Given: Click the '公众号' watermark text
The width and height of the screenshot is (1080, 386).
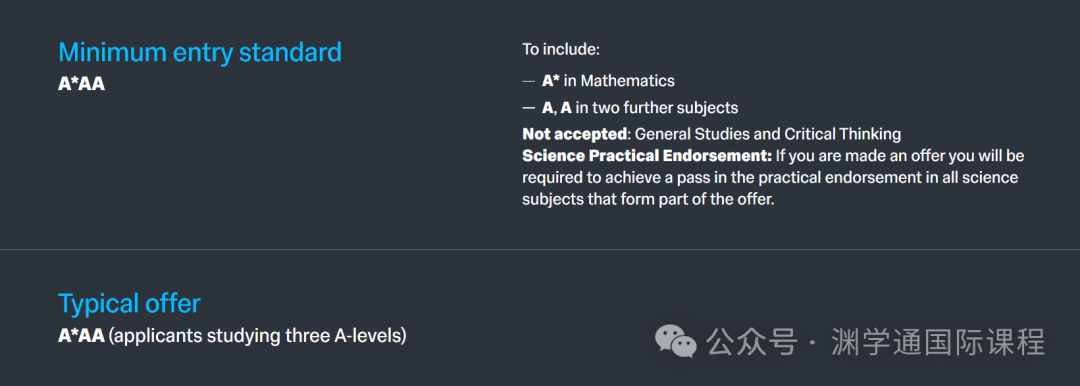Looking at the screenshot, I should [752, 342].
